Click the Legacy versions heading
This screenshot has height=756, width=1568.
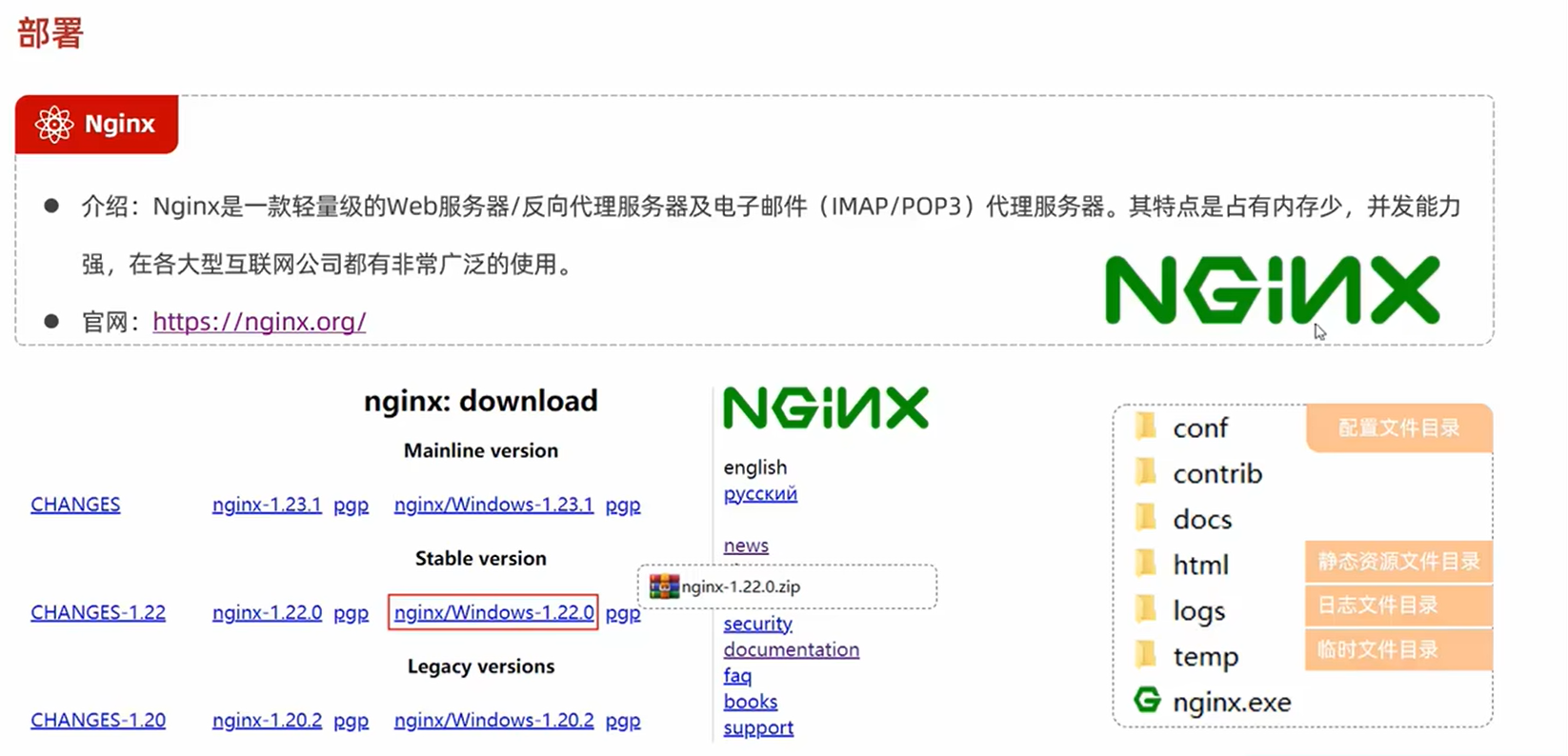pyautogui.click(x=481, y=666)
